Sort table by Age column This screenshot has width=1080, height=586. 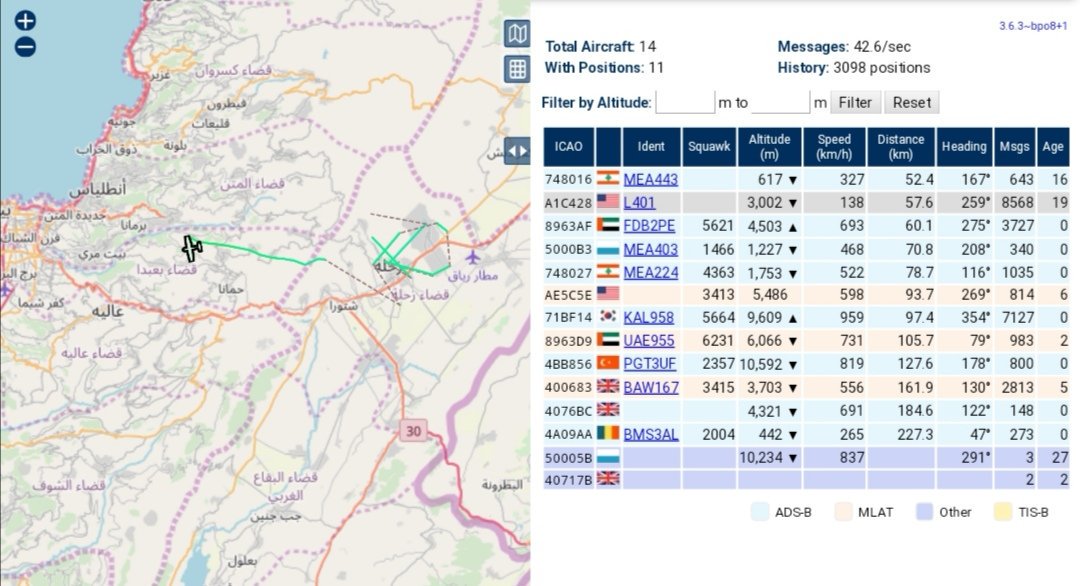(1052, 147)
